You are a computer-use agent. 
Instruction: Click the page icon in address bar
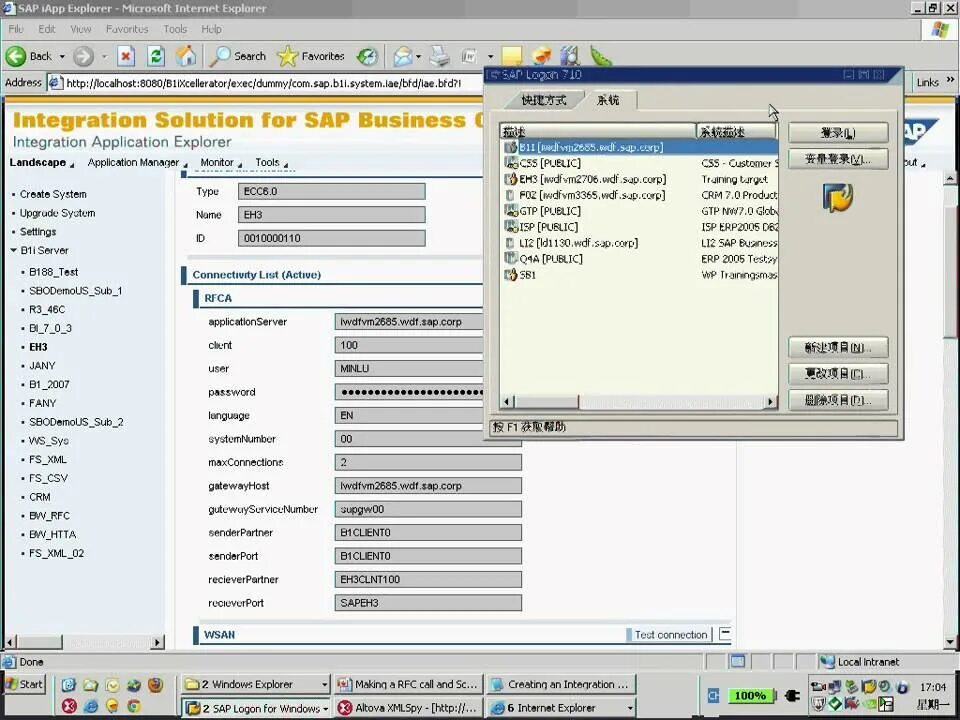[55, 83]
